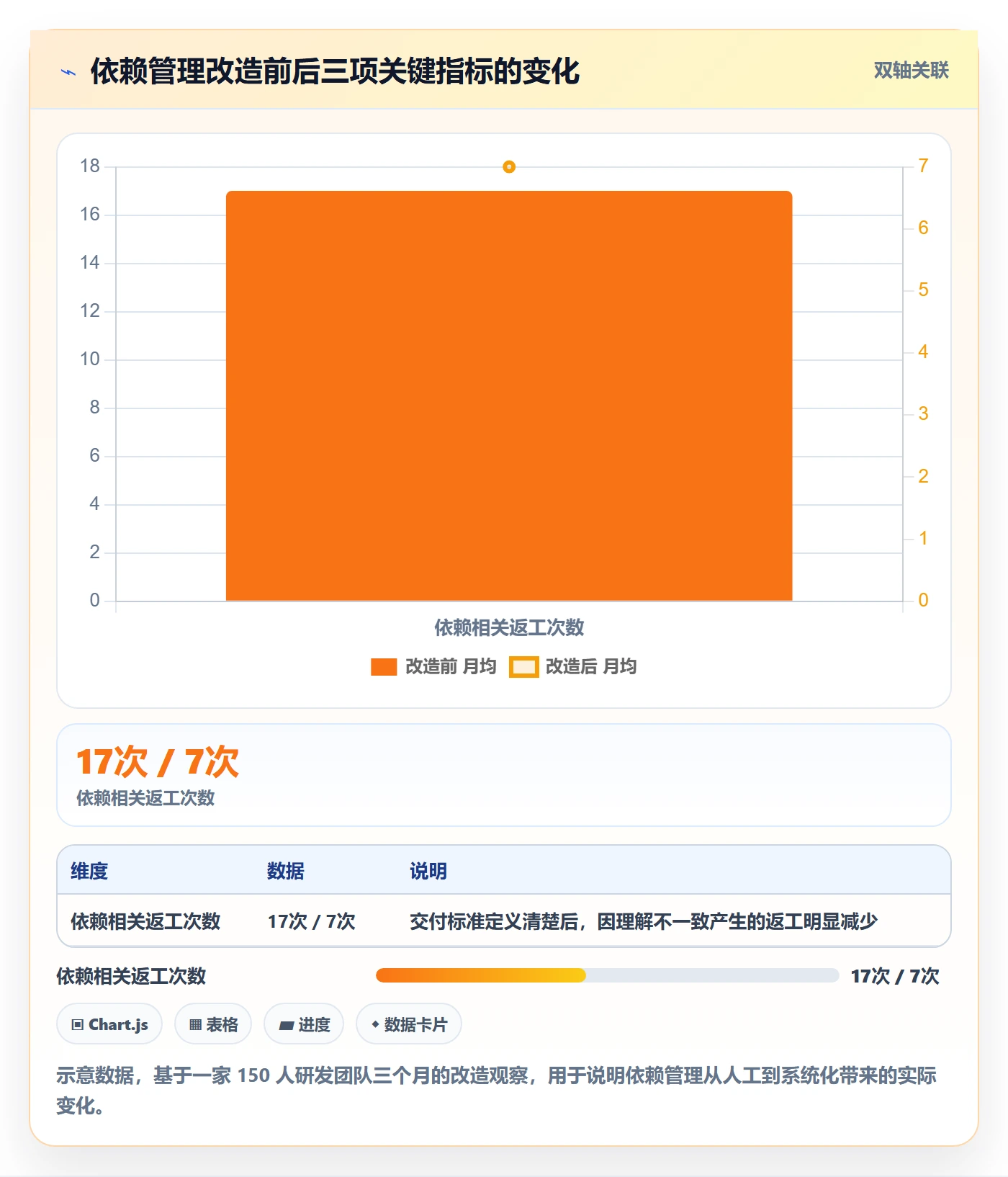Viewport: 1008px width, 1177px height.
Task: Click the 依赖相关返工次数 x-axis label under chart
Action: click(x=509, y=627)
